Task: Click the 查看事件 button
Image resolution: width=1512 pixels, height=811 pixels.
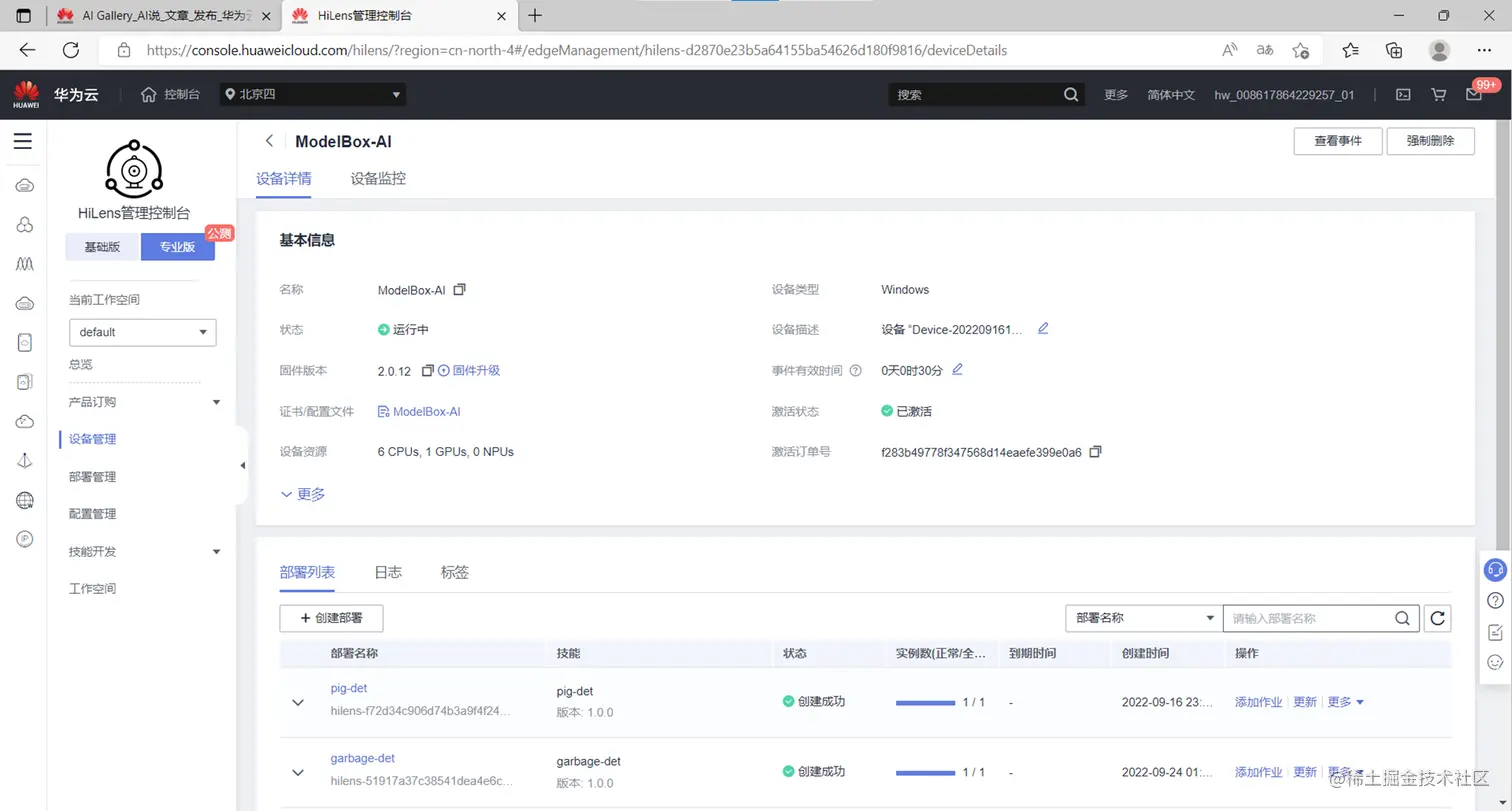Action: [1338, 141]
